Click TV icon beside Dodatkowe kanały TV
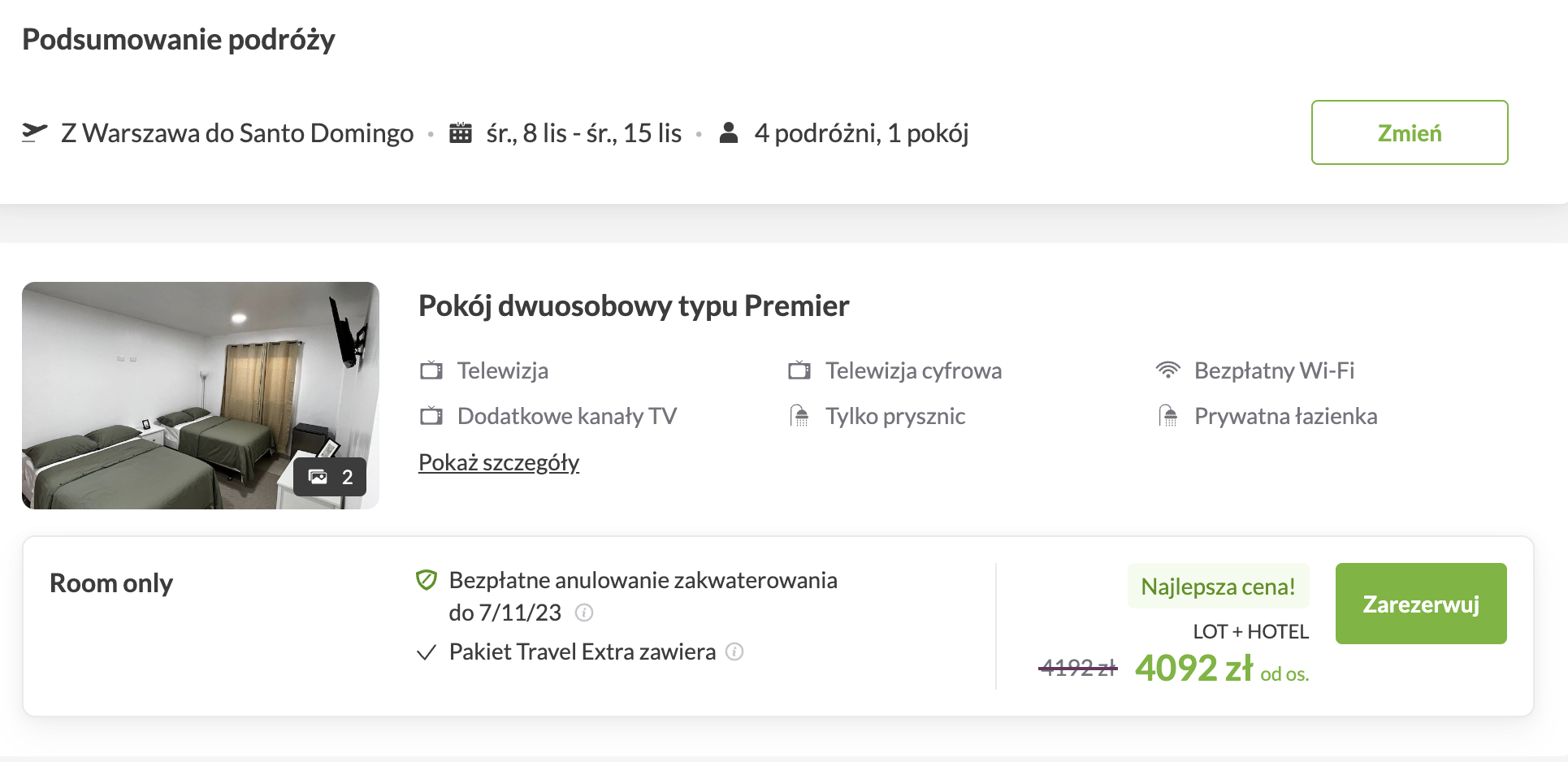This screenshot has width=1568, height=762. [x=431, y=416]
